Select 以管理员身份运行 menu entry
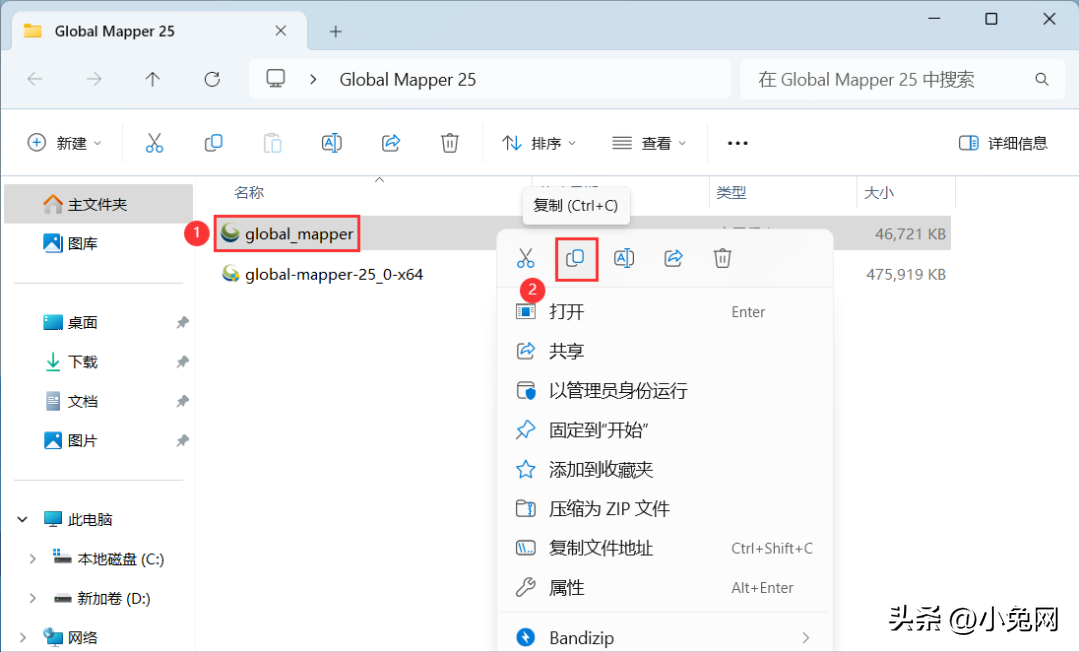 point(665,390)
